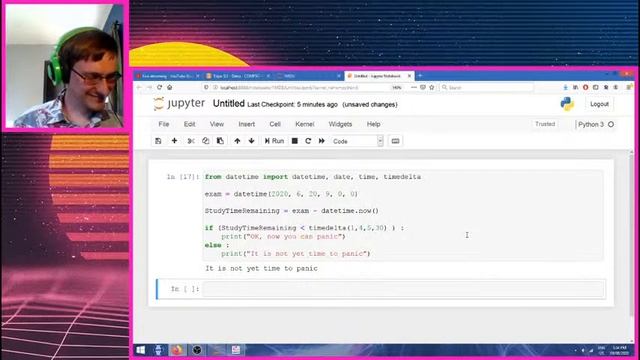Open the Widgets menu
This screenshot has width=640, height=360.
click(x=340, y=124)
